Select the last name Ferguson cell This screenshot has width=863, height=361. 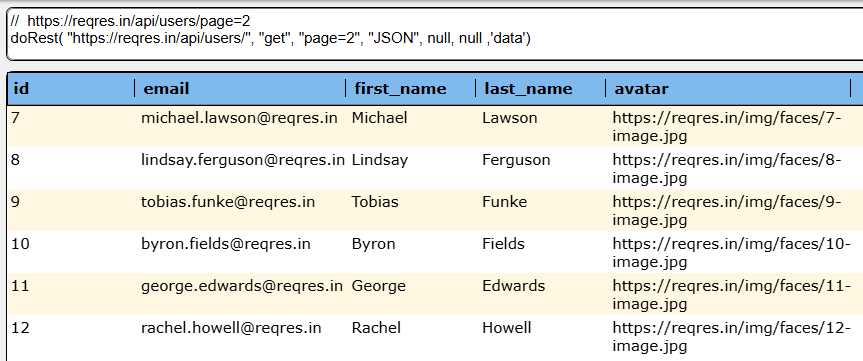(516, 160)
